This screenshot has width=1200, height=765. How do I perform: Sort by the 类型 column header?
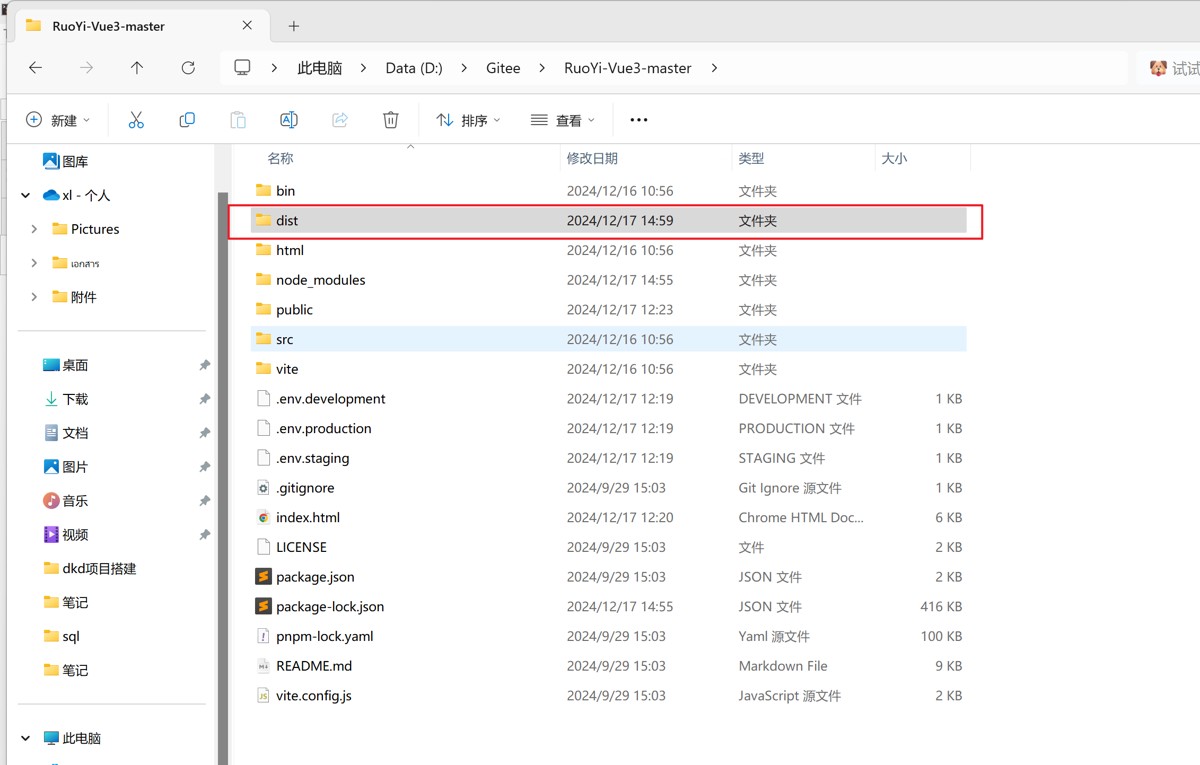tap(751, 158)
